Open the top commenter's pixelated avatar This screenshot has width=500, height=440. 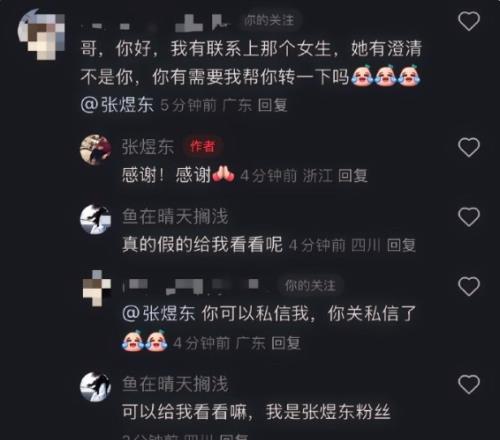coord(41,34)
